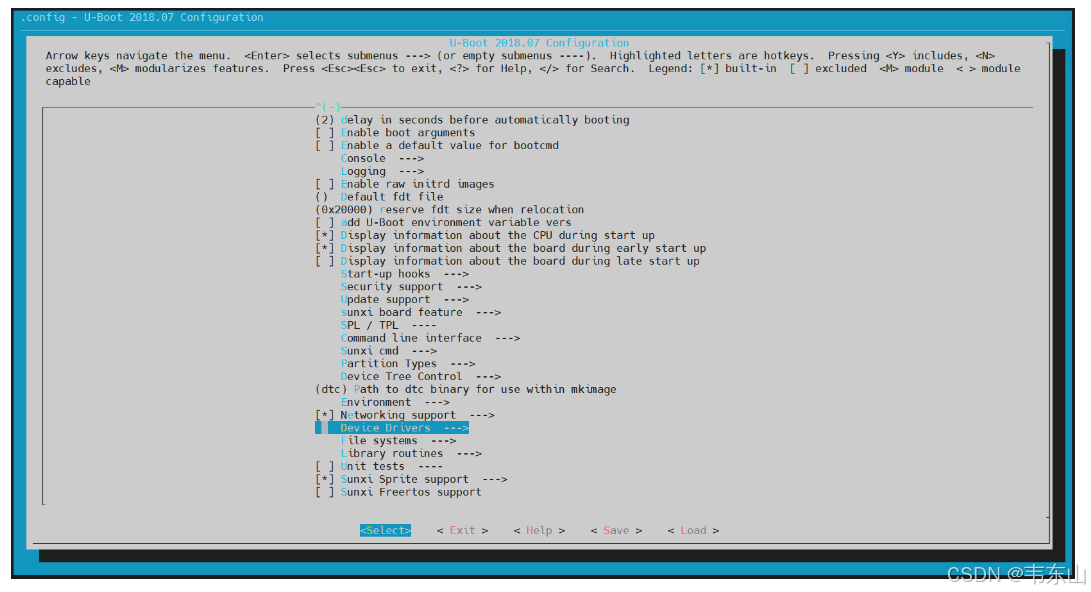Viewport: 1091px width, 592px height.
Task: Click the scroll-up indicator above the menu list
Action: coord(328,107)
